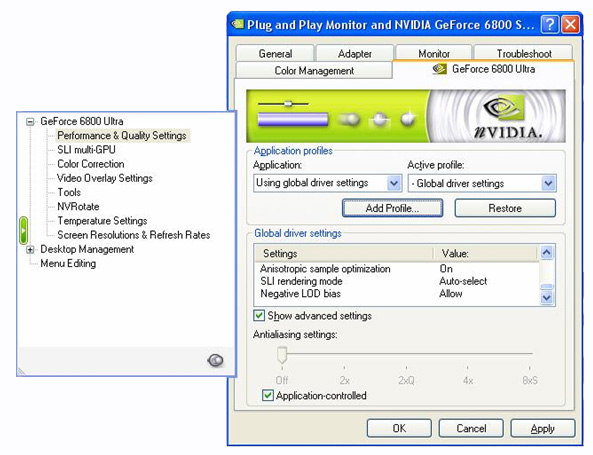Toggle the Application-controlled checkbox
This screenshot has width=593, height=455.
click(x=268, y=396)
